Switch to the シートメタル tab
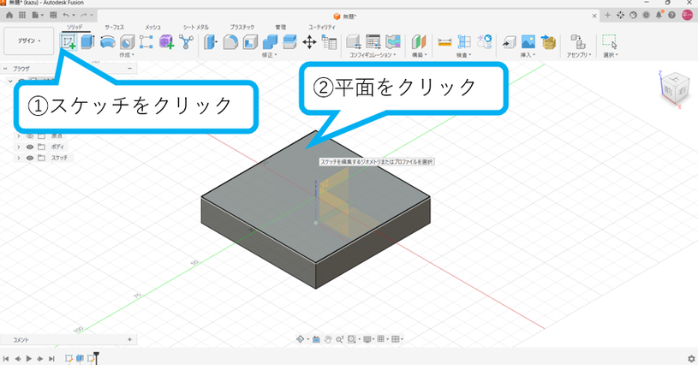The width and height of the screenshot is (698, 365). coord(196,27)
